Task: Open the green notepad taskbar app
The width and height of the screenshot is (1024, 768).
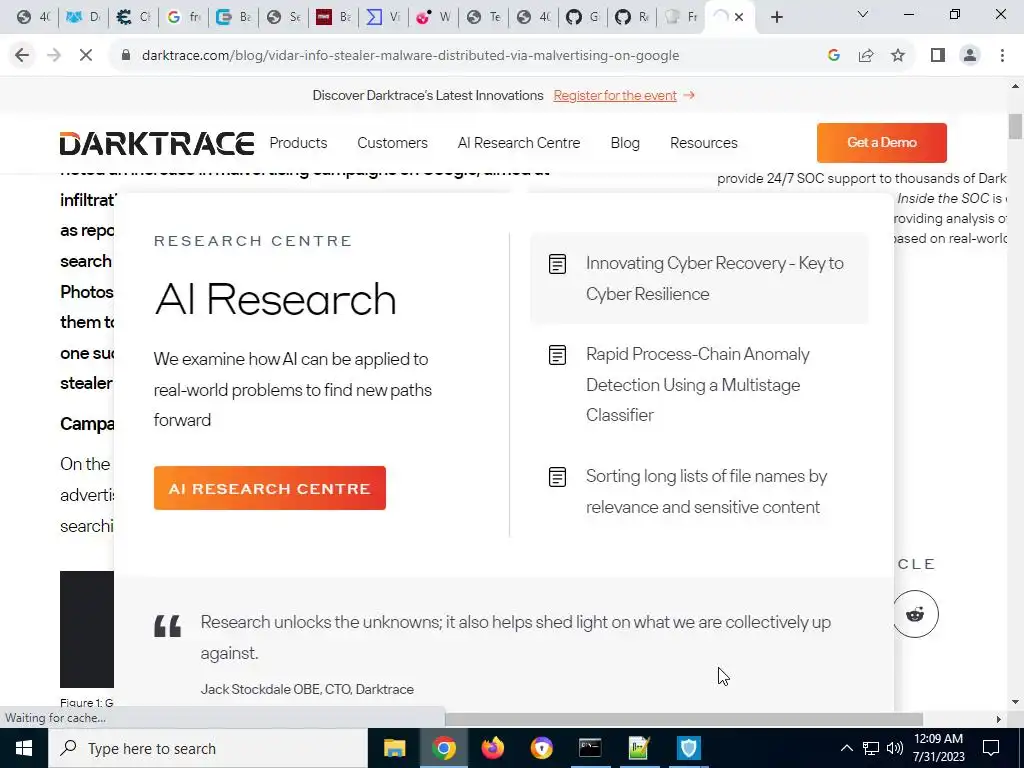Action: 639,748
